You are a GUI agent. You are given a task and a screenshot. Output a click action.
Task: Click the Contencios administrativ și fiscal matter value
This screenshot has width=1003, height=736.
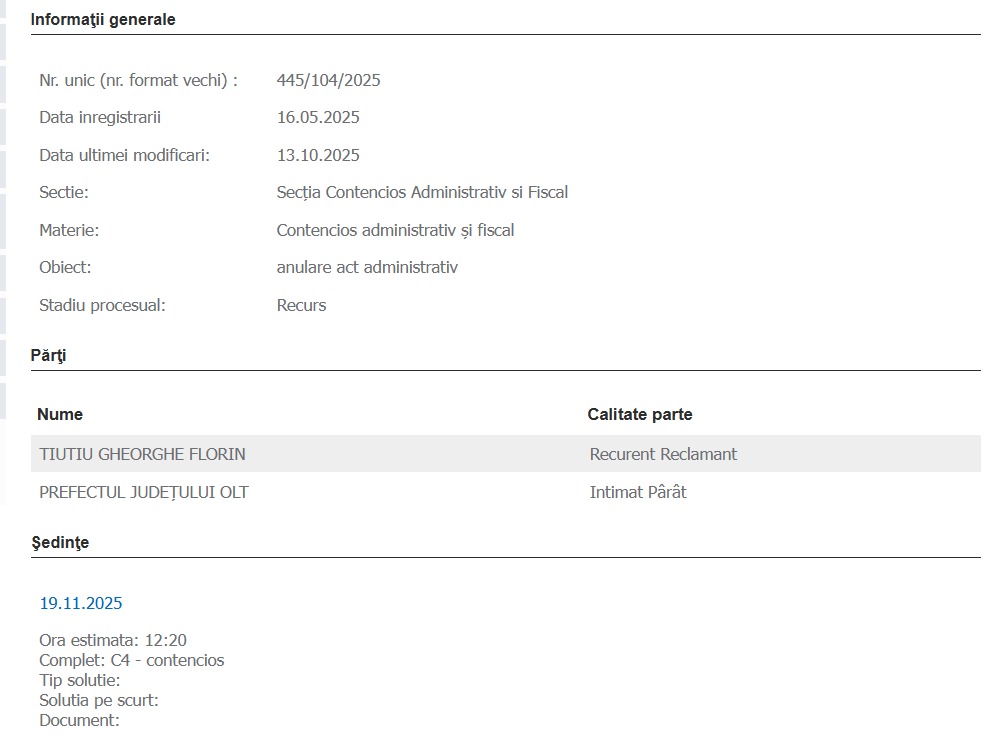point(395,230)
